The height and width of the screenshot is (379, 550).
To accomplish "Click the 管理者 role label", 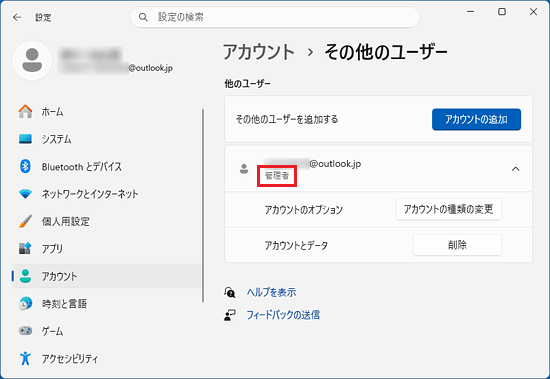I will [x=277, y=175].
